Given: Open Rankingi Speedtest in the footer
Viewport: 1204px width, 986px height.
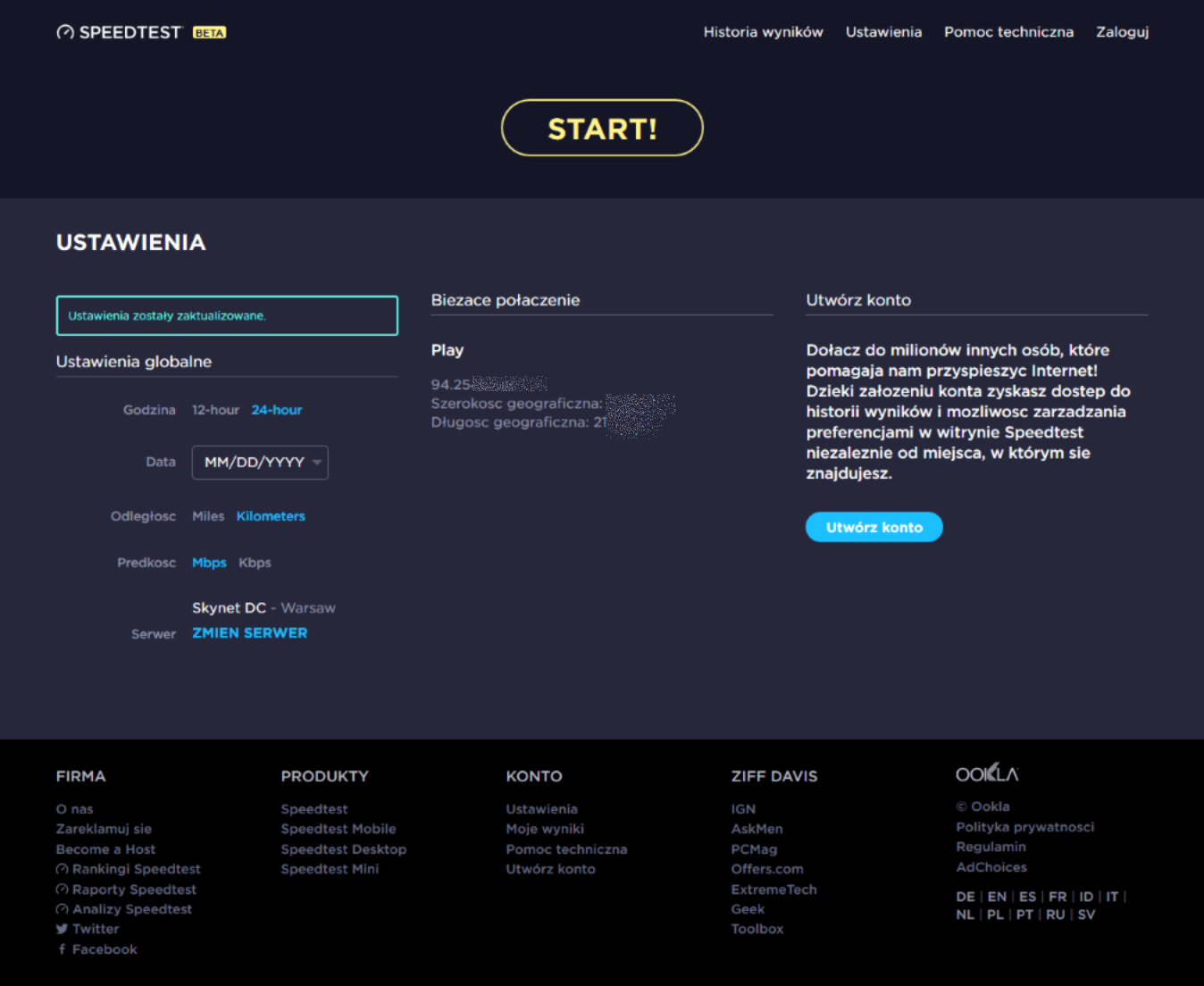Looking at the screenshot, I should coord(136,869).
